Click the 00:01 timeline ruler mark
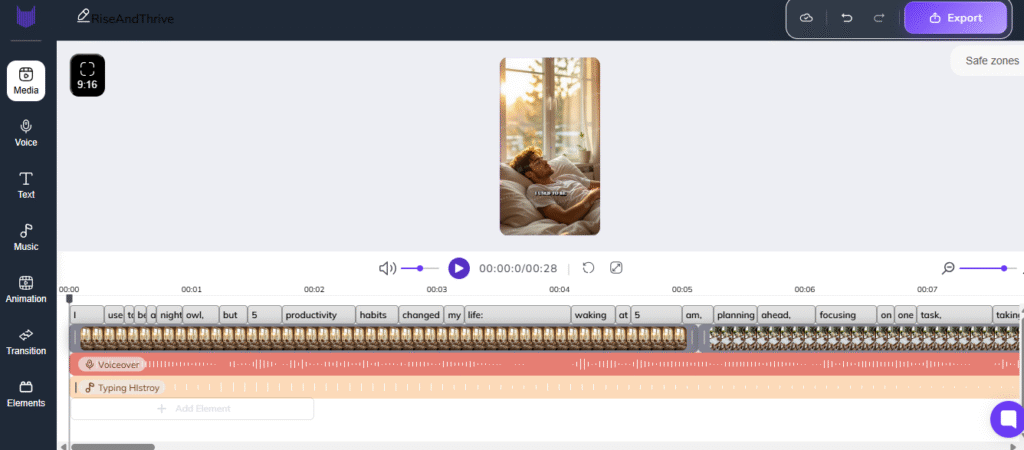 click(191, 289)
